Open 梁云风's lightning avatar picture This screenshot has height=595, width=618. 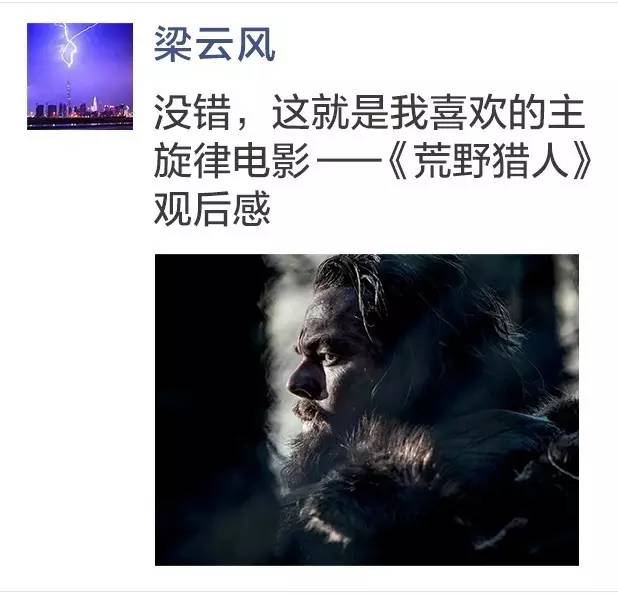tap(80, 76)
